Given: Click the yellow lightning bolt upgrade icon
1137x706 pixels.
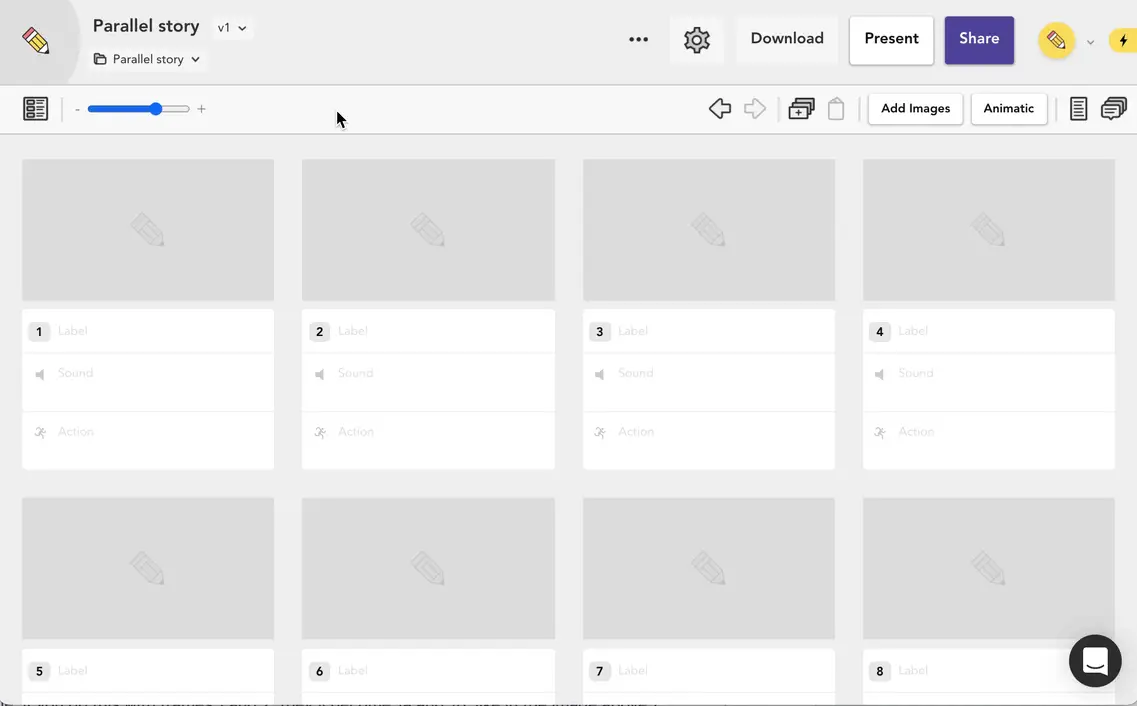Looking at the screenshot, I should [x=1123, y=41].
